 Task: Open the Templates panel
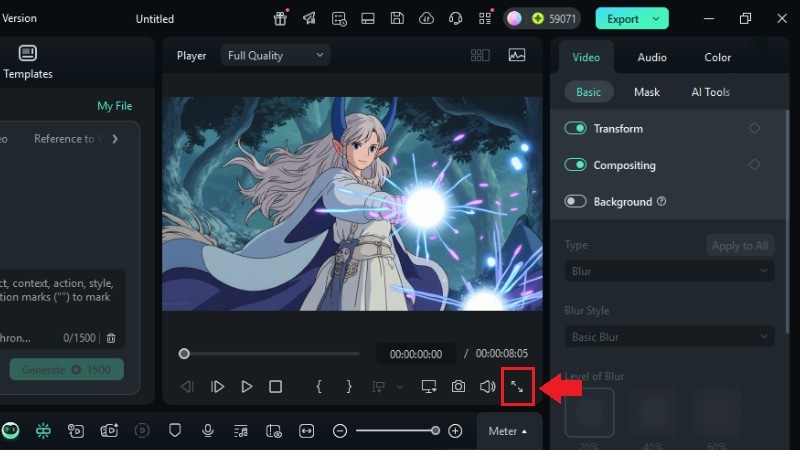pyautogui.click(x=28, y=62)
